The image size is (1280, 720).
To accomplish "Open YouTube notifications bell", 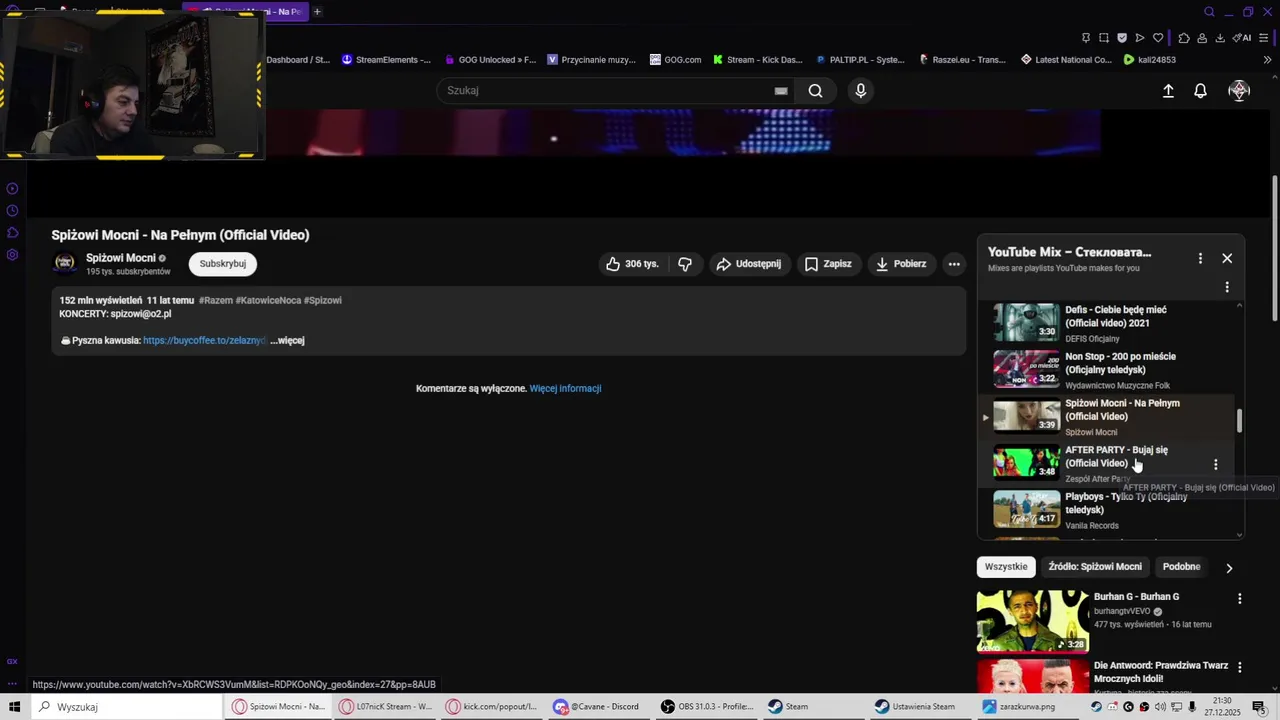I will click(1200, 91).
